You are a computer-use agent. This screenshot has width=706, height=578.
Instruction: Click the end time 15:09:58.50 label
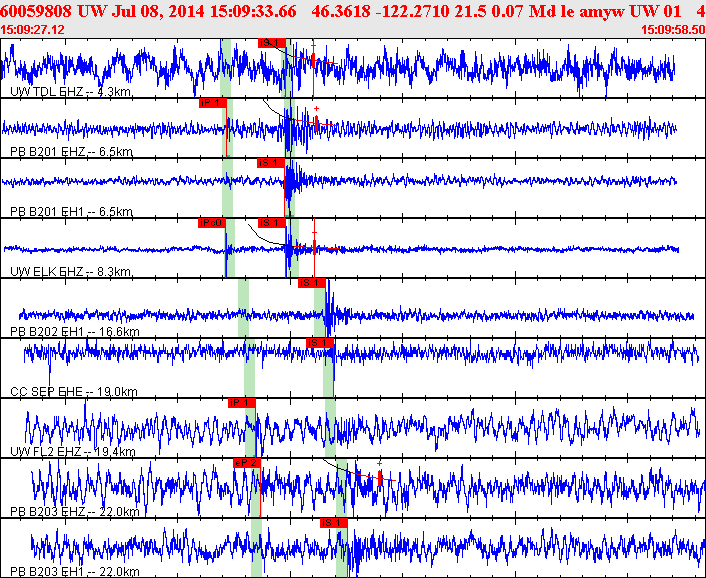coord(672,30)
